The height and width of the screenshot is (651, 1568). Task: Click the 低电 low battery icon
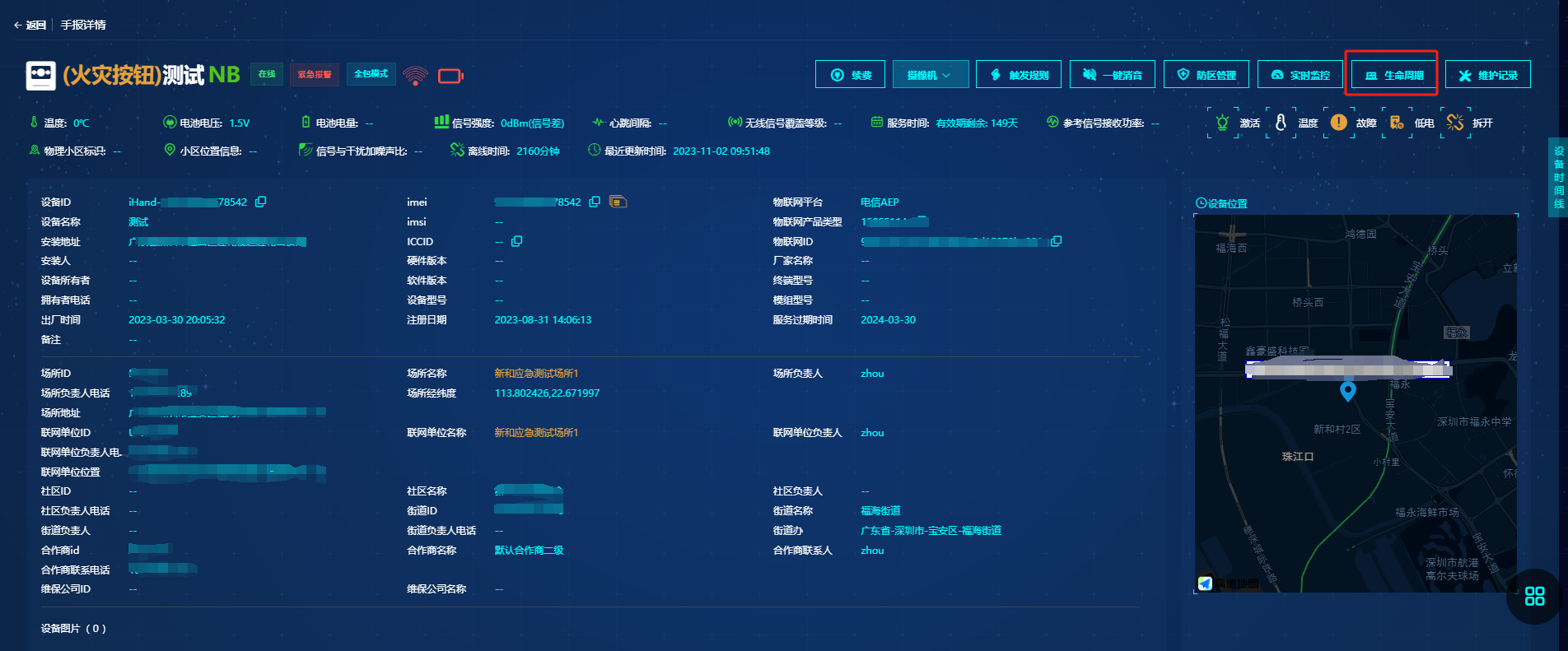tap(1397, 123)
